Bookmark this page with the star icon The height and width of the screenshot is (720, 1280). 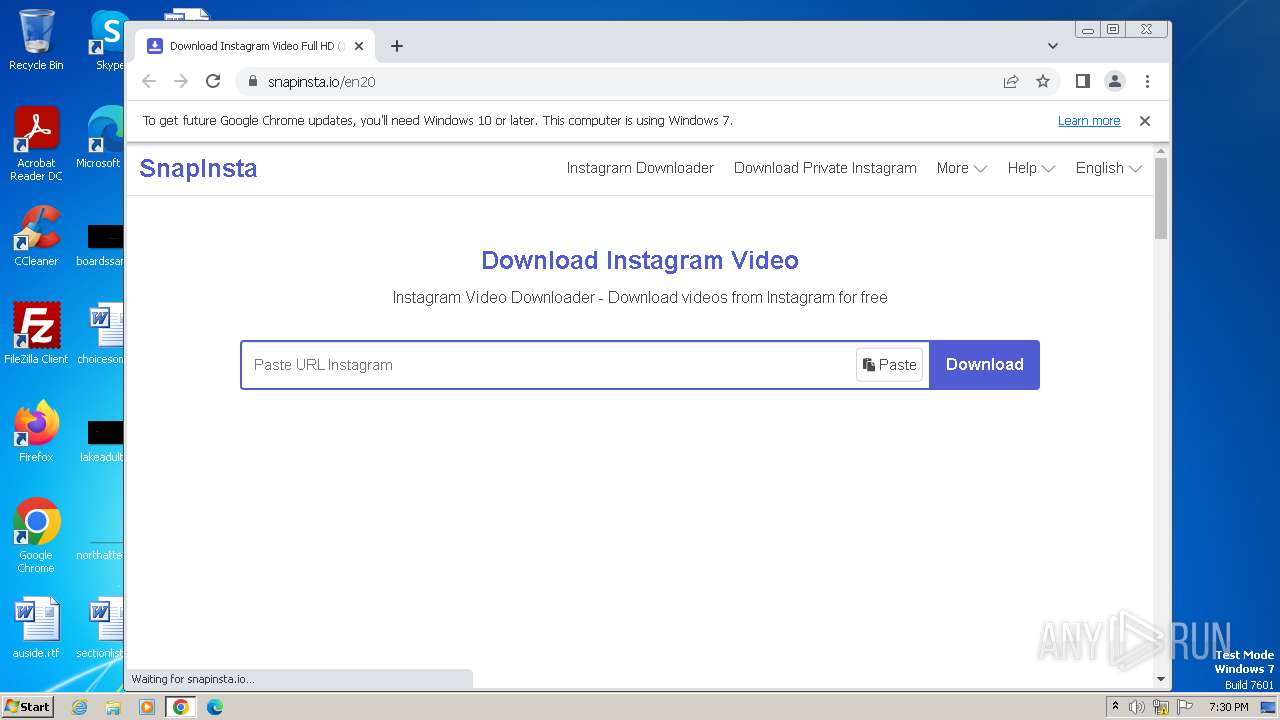pyautogui.click(x=1043, y=82)
